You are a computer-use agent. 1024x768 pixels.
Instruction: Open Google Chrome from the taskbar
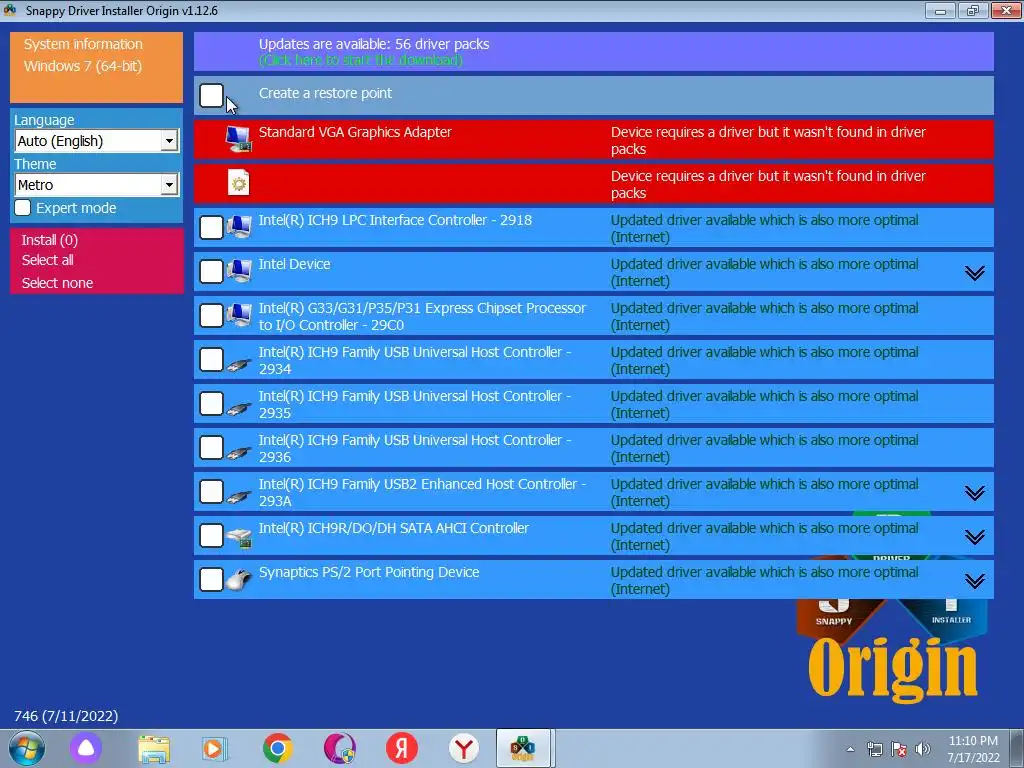click(x=278, y=748)
